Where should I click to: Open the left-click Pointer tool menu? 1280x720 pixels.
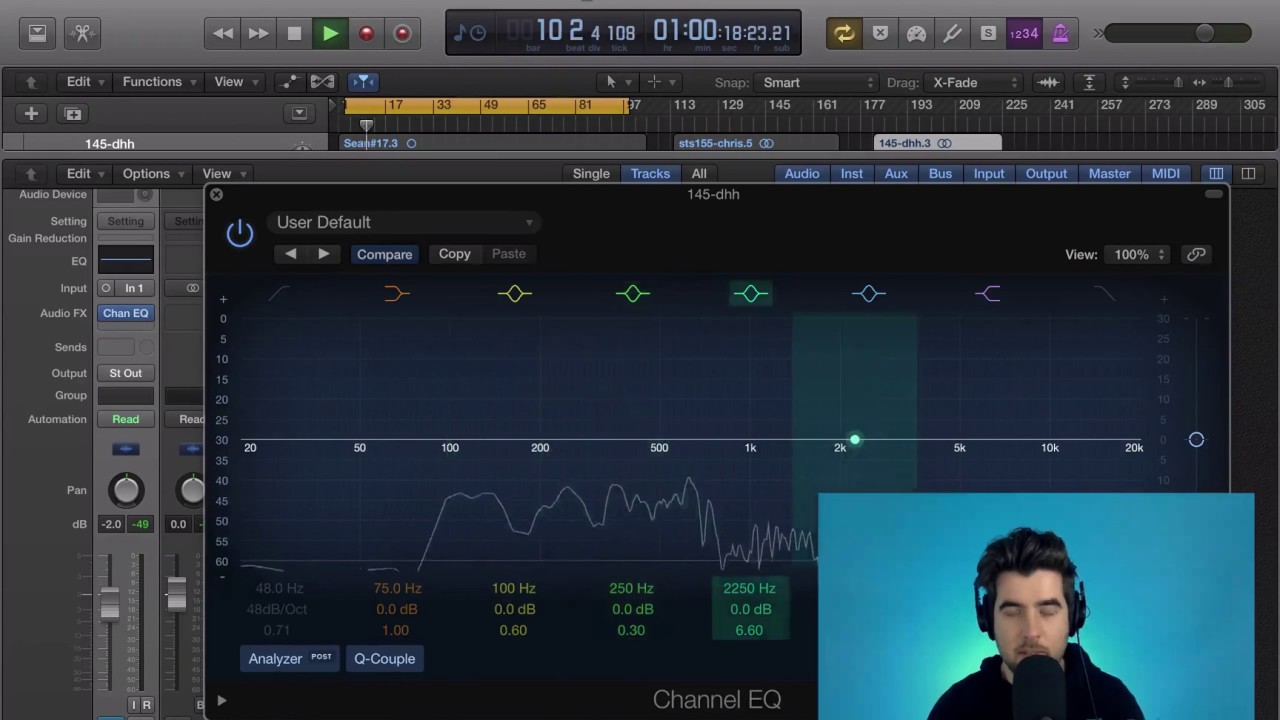(x=617, y=82)
